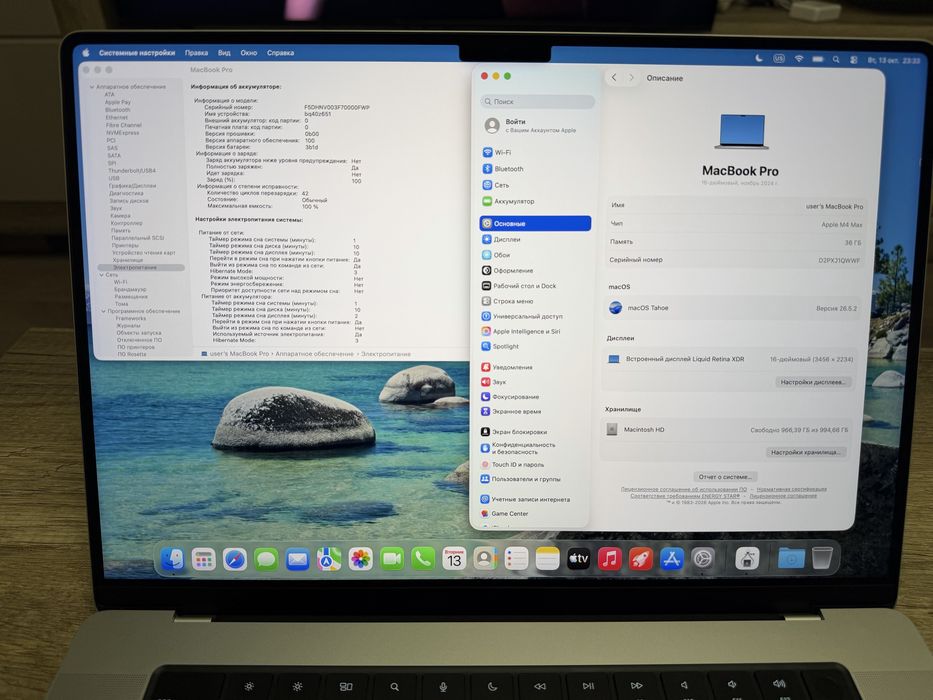This screenshot has width=933, height=700.
Task: Open Photos app from the Dock
Action: coord(360,559)
